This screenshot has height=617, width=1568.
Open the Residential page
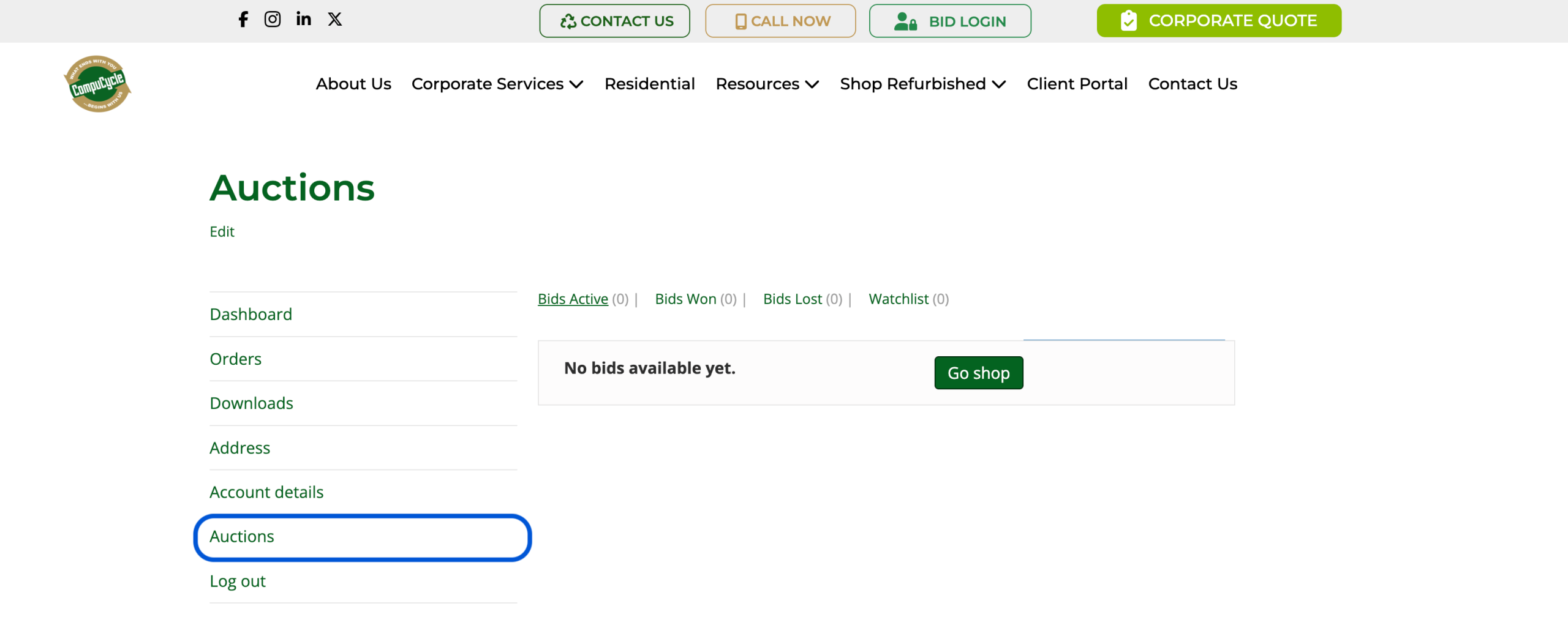tap(649, 84)
